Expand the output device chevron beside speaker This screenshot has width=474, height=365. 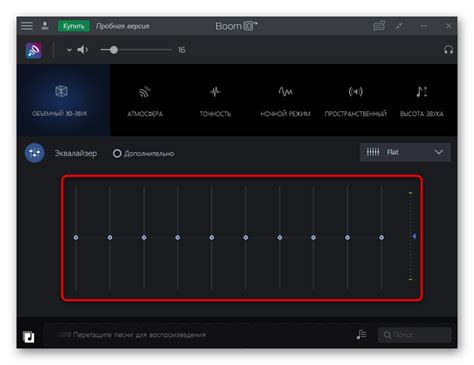(x=69, y=50)
